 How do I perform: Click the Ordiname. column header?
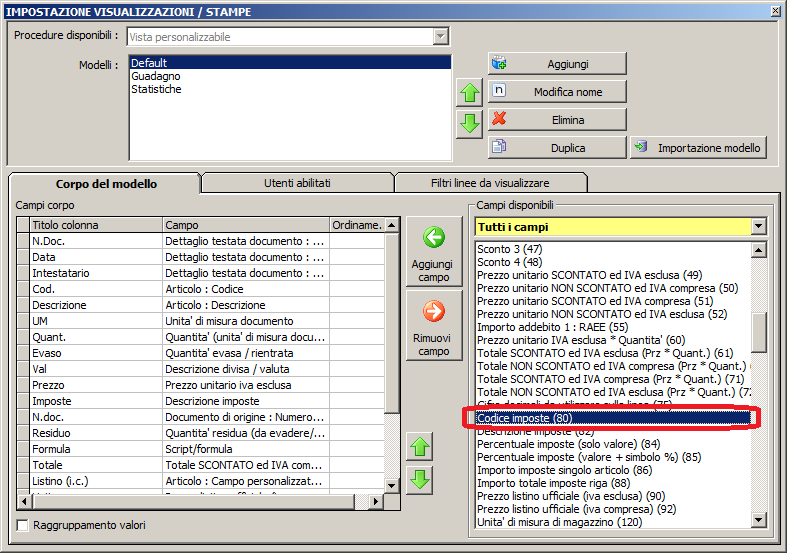357,225
